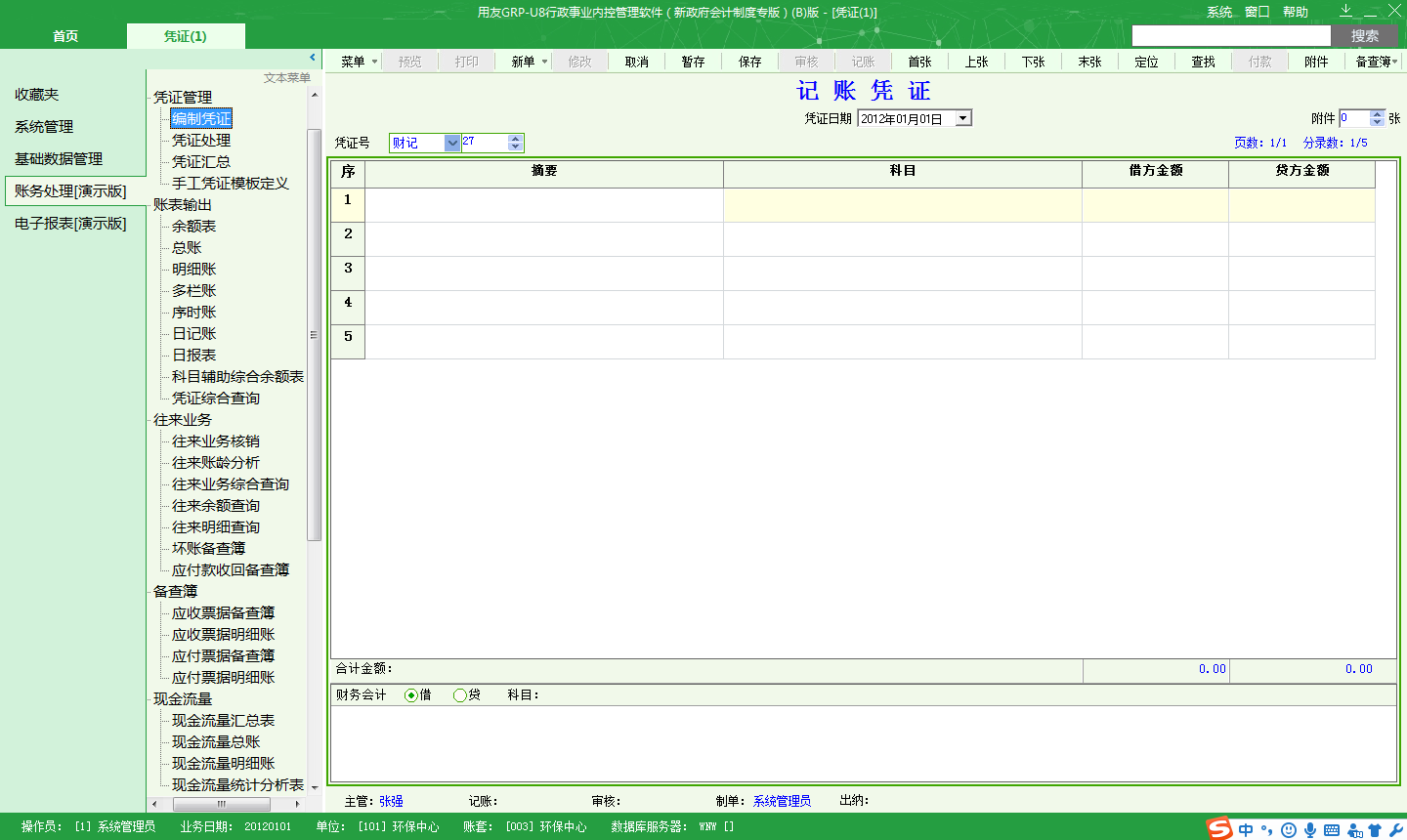Click row 2 借方金额 debit cell

(x=1155, y=239)
